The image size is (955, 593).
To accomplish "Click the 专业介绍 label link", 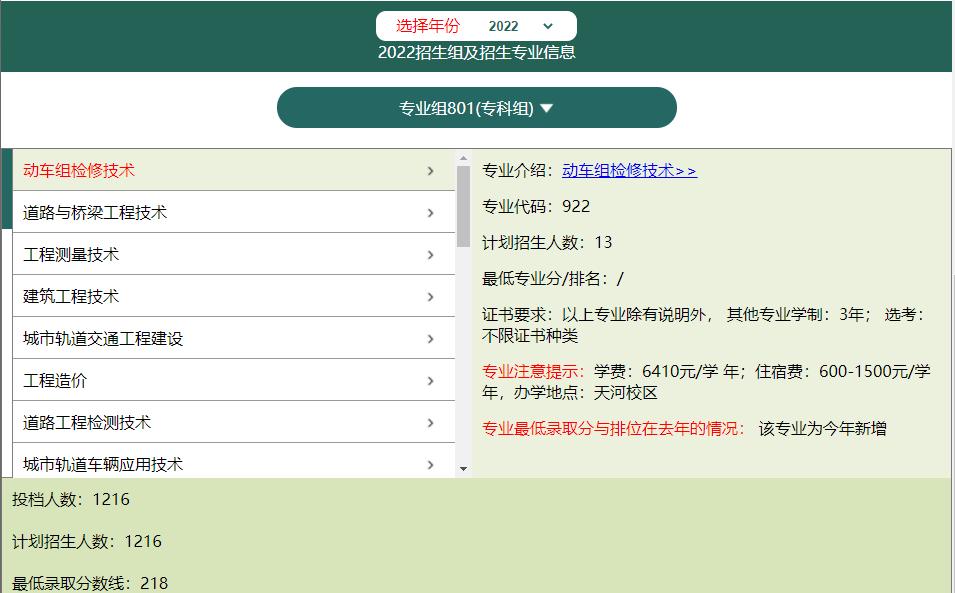I will [x=516, y=170].
